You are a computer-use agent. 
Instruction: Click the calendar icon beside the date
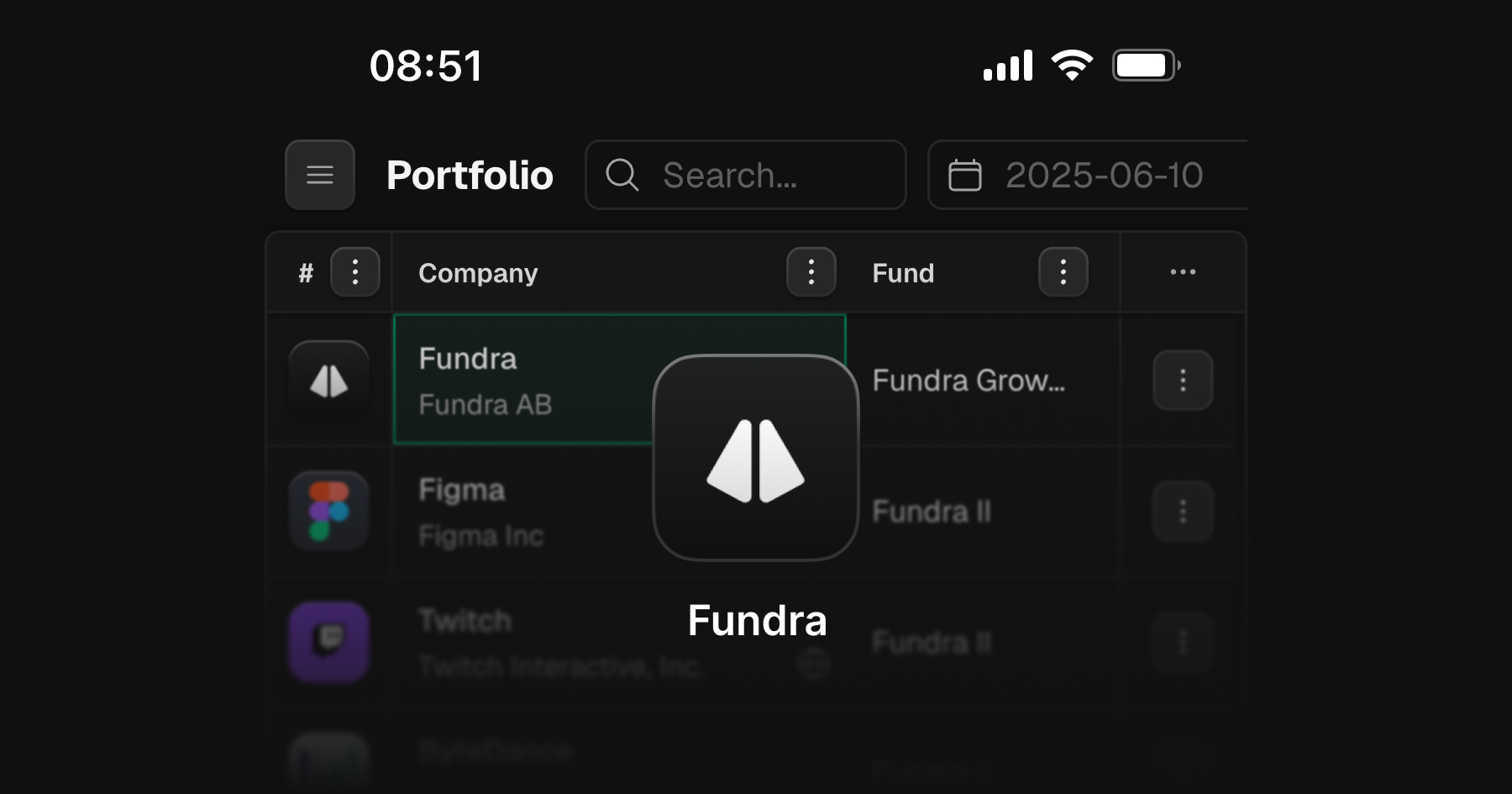tap(964, 175)
